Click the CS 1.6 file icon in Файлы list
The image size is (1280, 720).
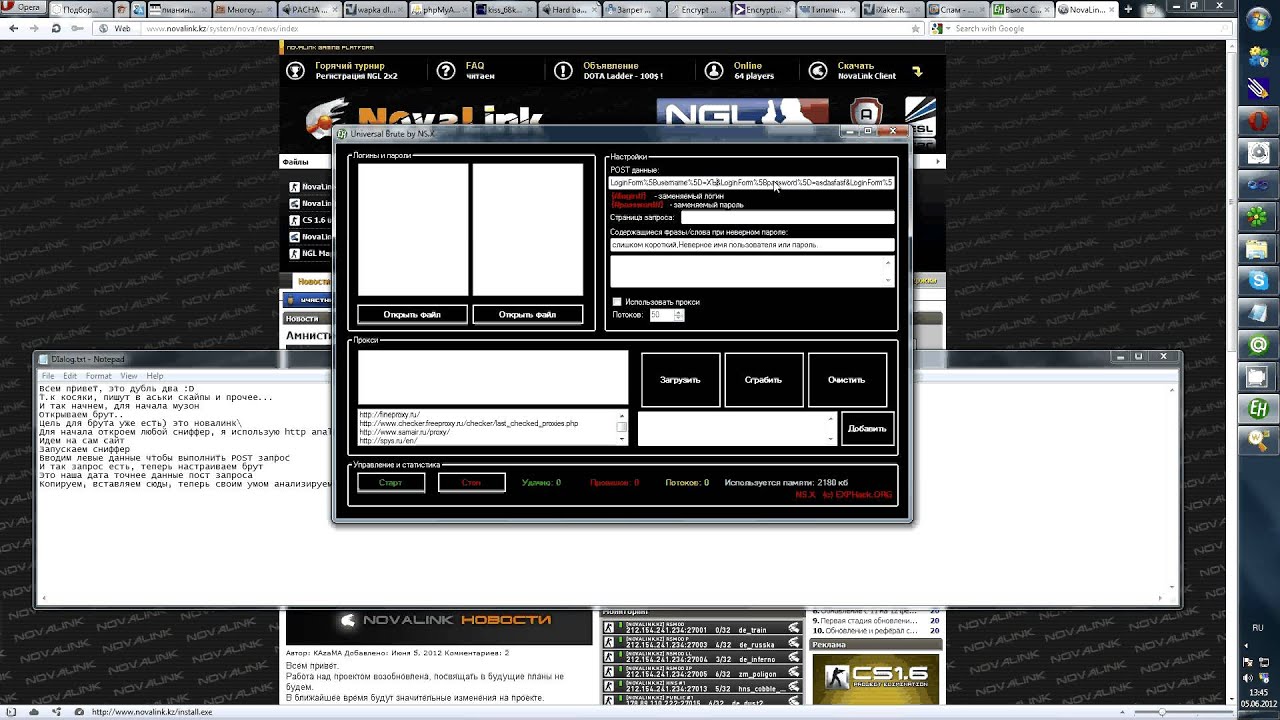[x=295, y=220]
